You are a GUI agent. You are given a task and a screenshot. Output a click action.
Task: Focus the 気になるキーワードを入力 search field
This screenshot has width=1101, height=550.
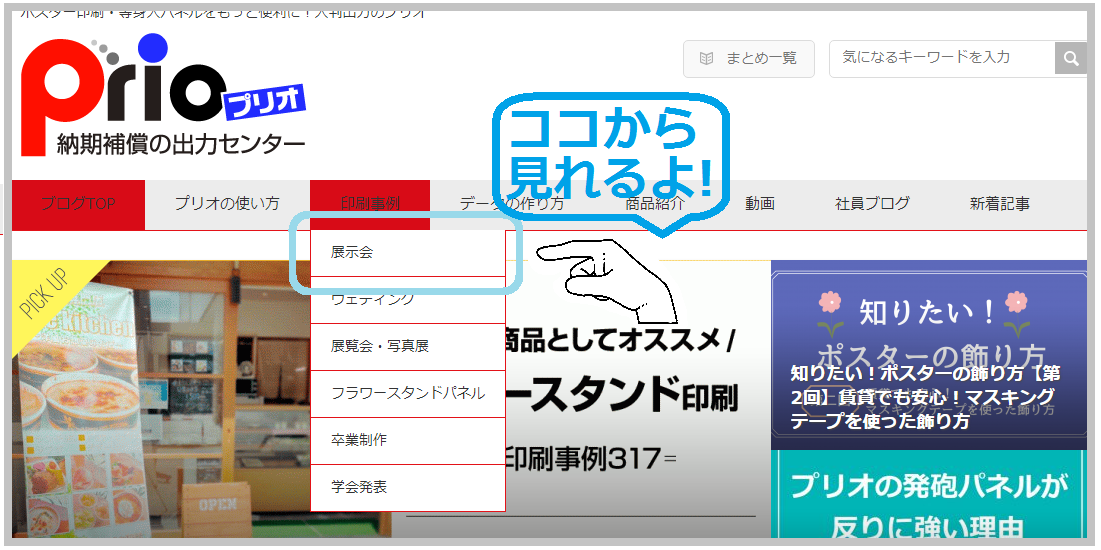tap(942, 58)
